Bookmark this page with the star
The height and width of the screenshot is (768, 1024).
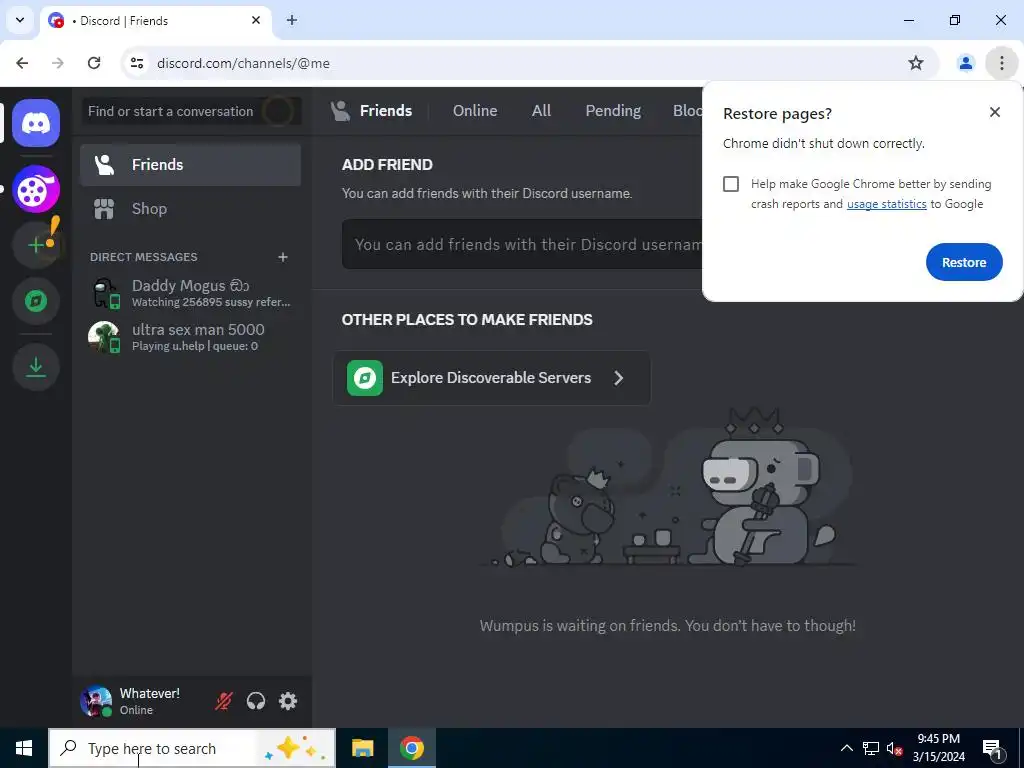point(916,63)
